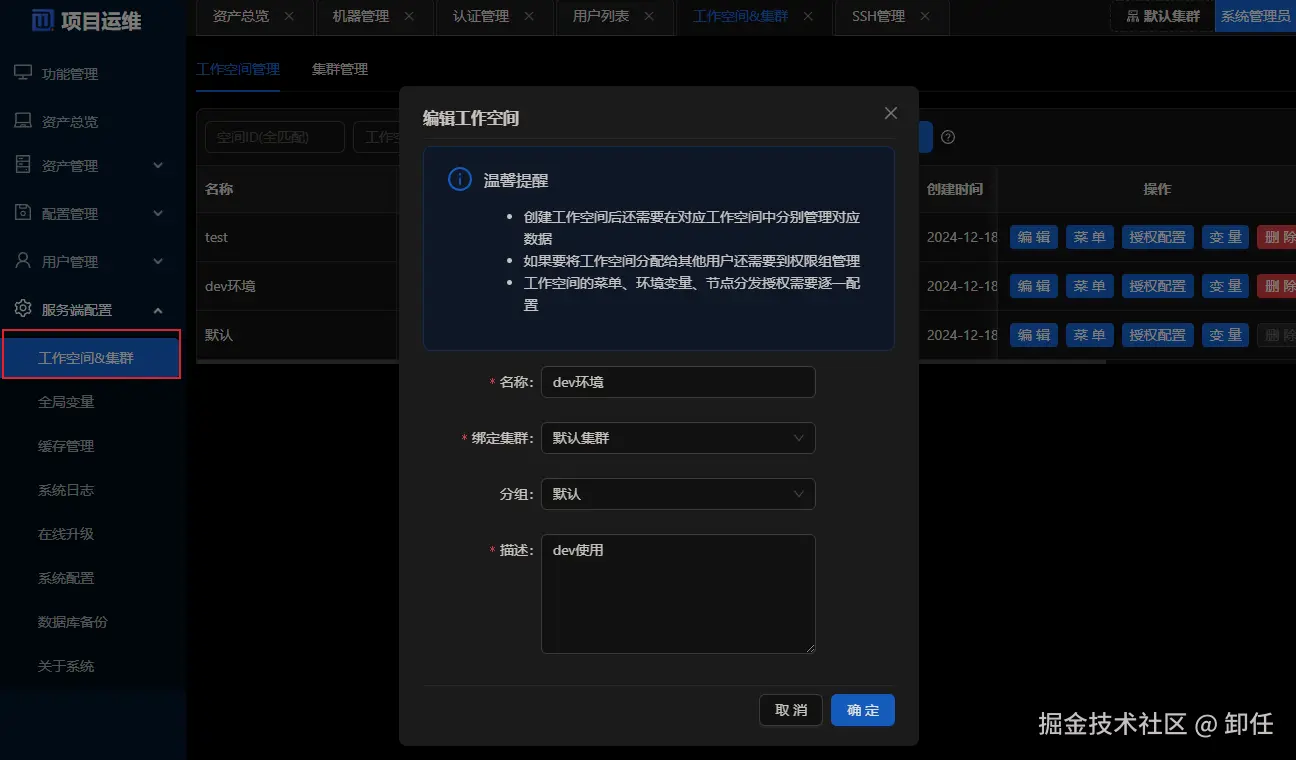Open 关于系统 in sidebar
The height and width of the screenshot is (760, 1296).
pos(66,666)
